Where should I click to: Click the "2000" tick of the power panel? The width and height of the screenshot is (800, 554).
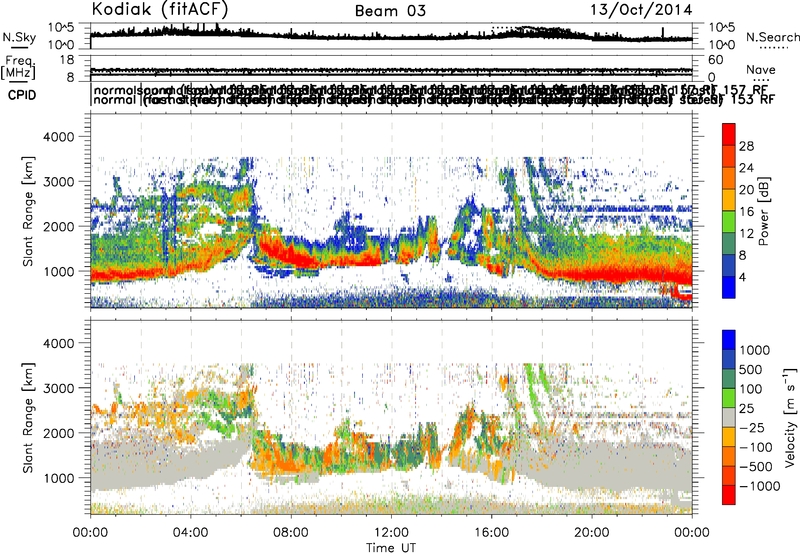click(x=59, y=226)
